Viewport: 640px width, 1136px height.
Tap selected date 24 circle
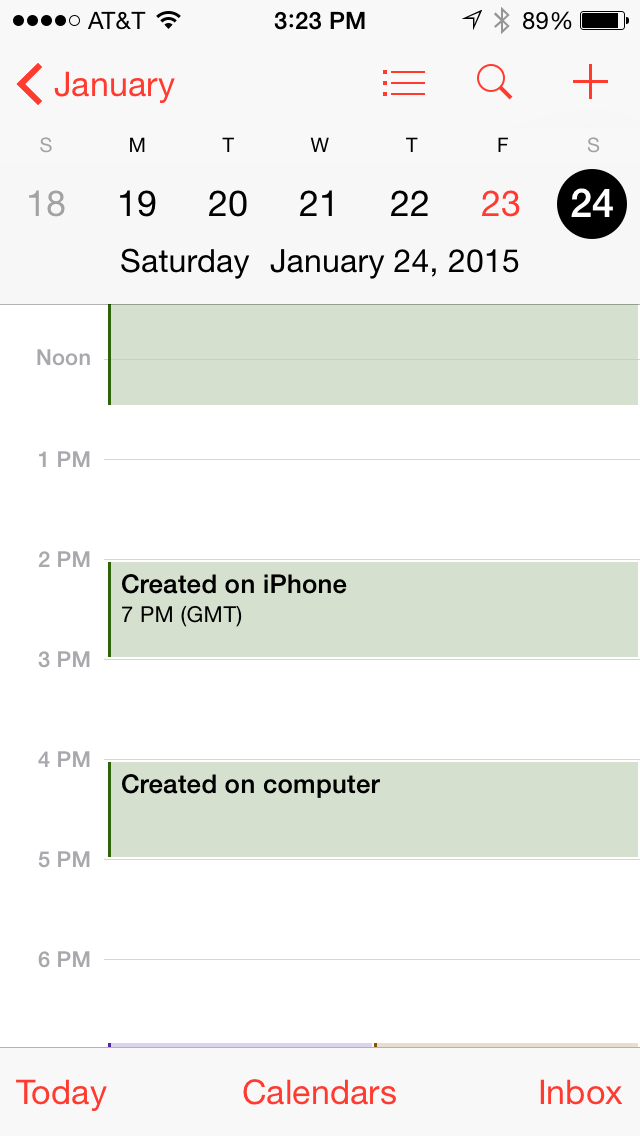coord(592,204)
